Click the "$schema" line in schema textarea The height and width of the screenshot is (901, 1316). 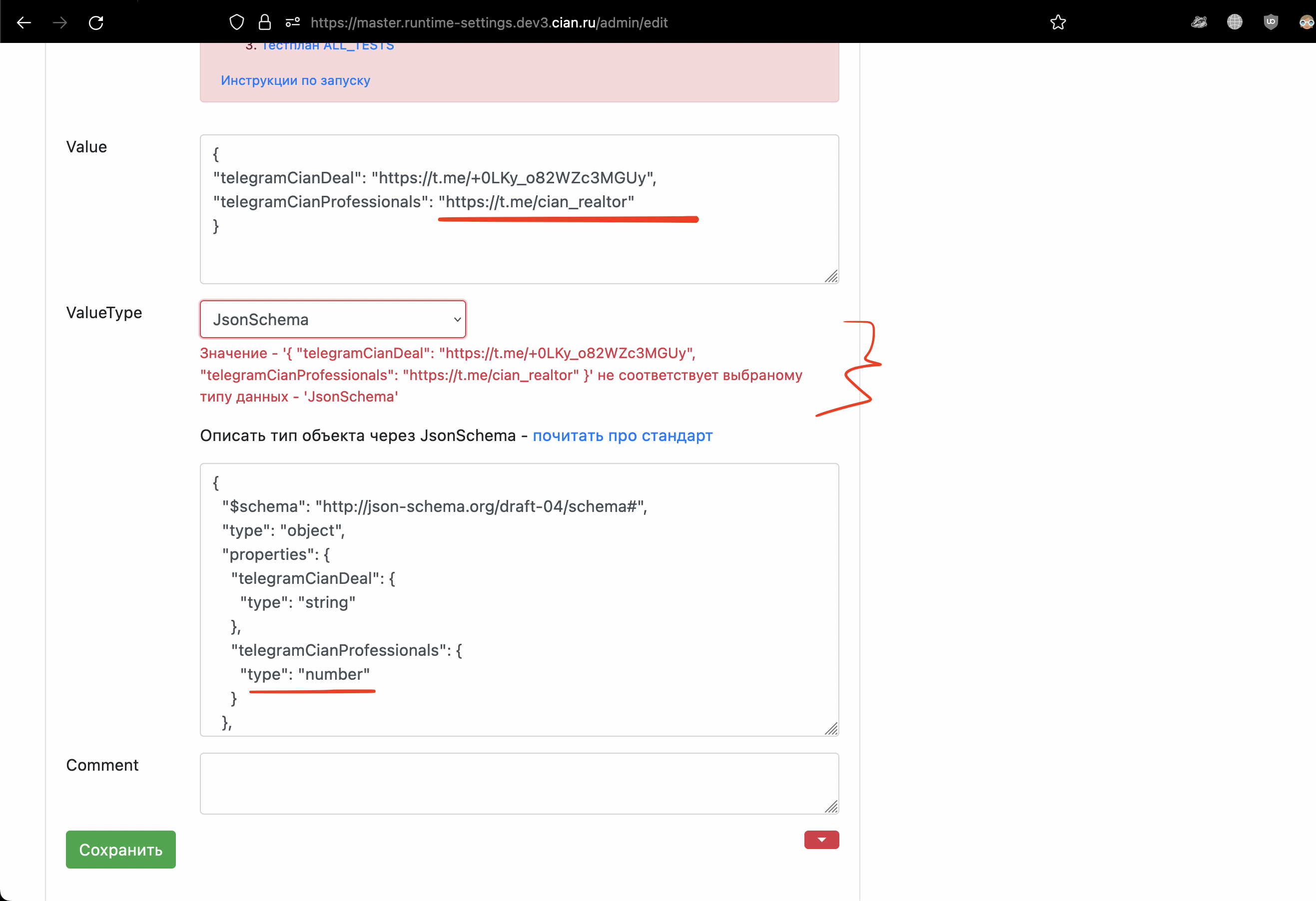pos(434,506)
